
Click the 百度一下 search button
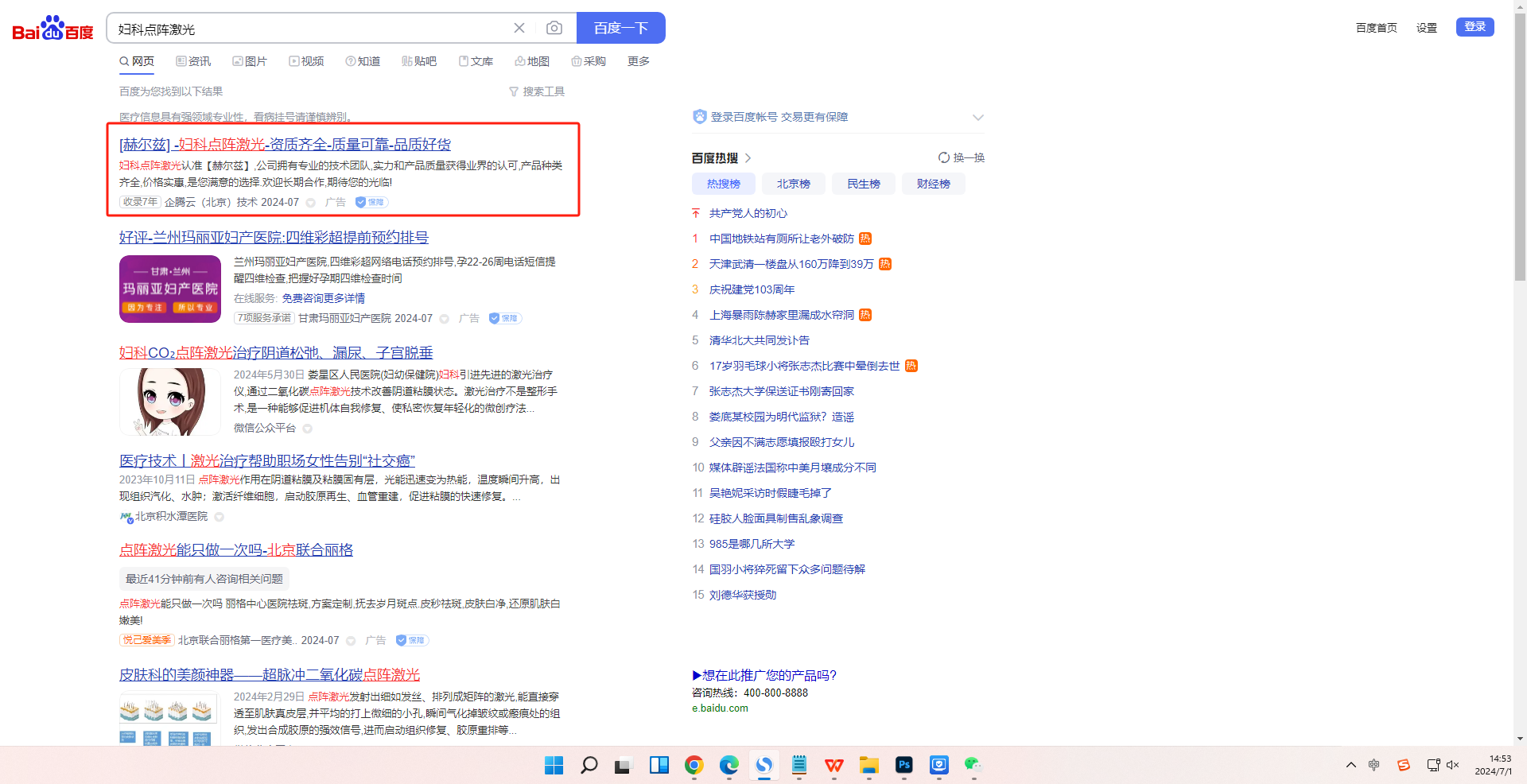[x=620, y=29]
